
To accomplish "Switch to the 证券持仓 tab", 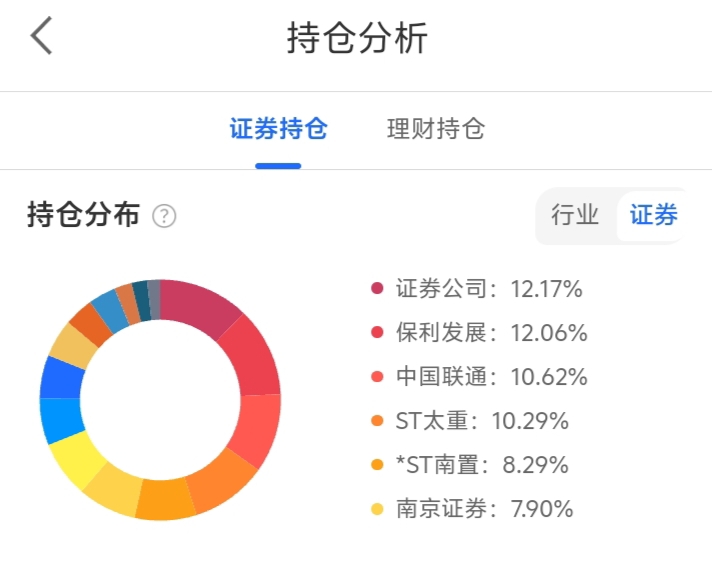I will (278, 129).
